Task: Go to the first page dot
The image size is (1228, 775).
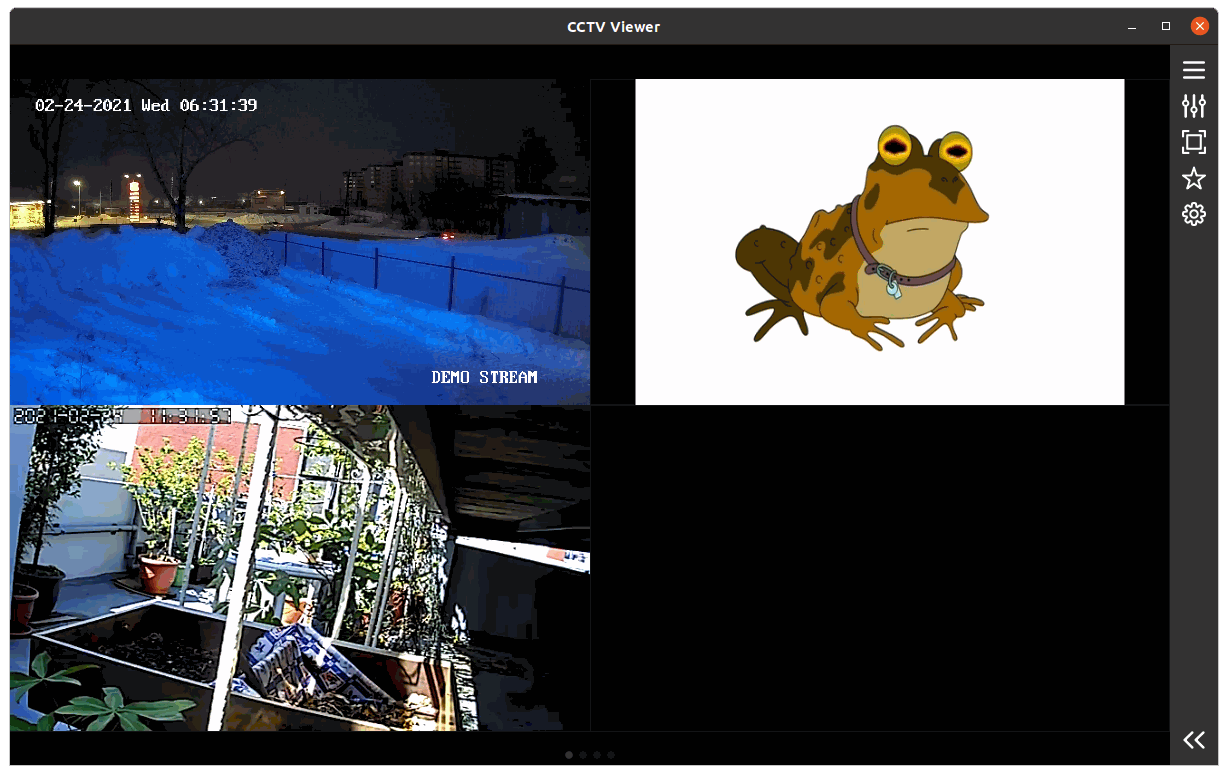Action: [x=569, y=755]
